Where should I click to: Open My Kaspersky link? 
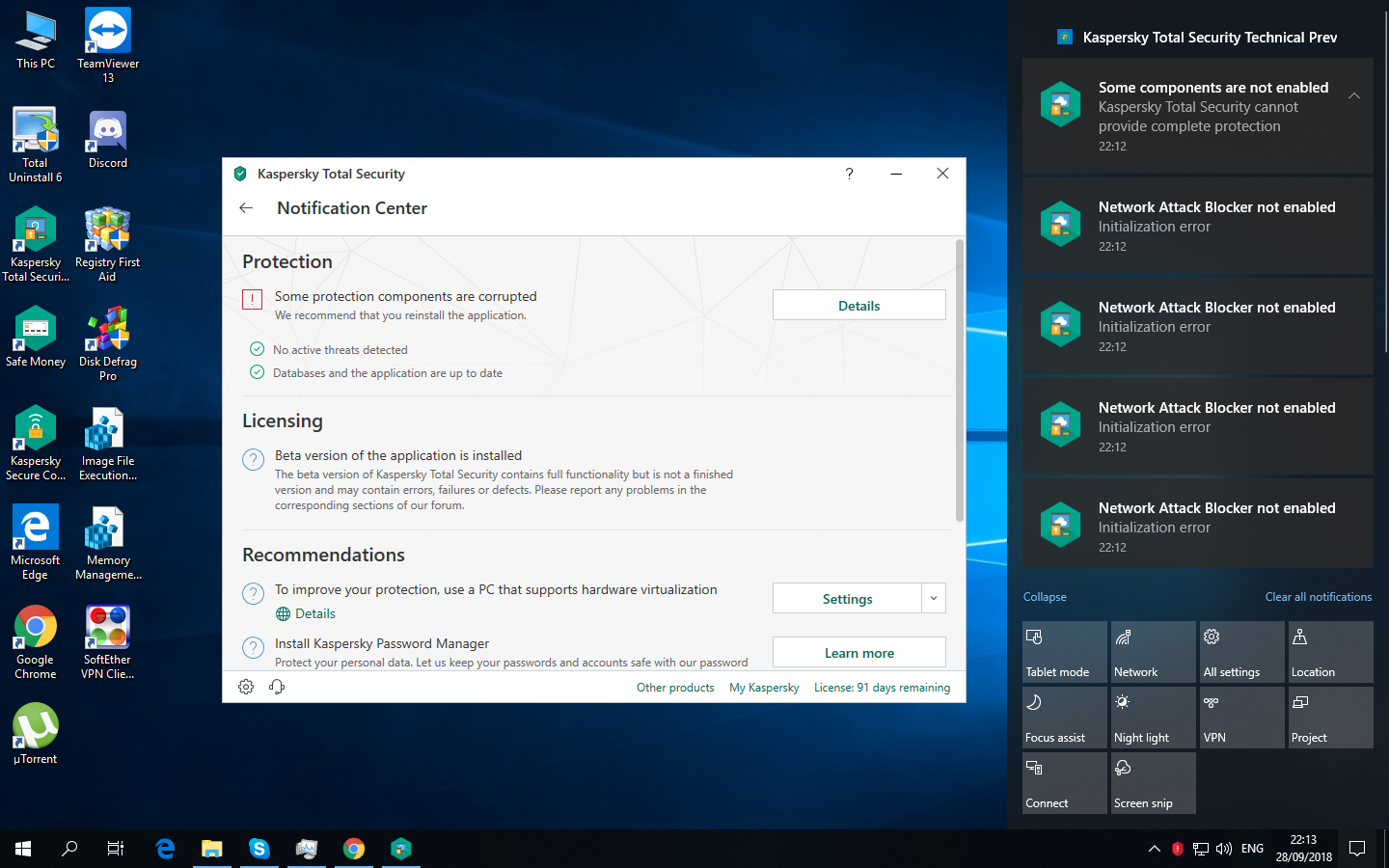click(x=764, y=688)
